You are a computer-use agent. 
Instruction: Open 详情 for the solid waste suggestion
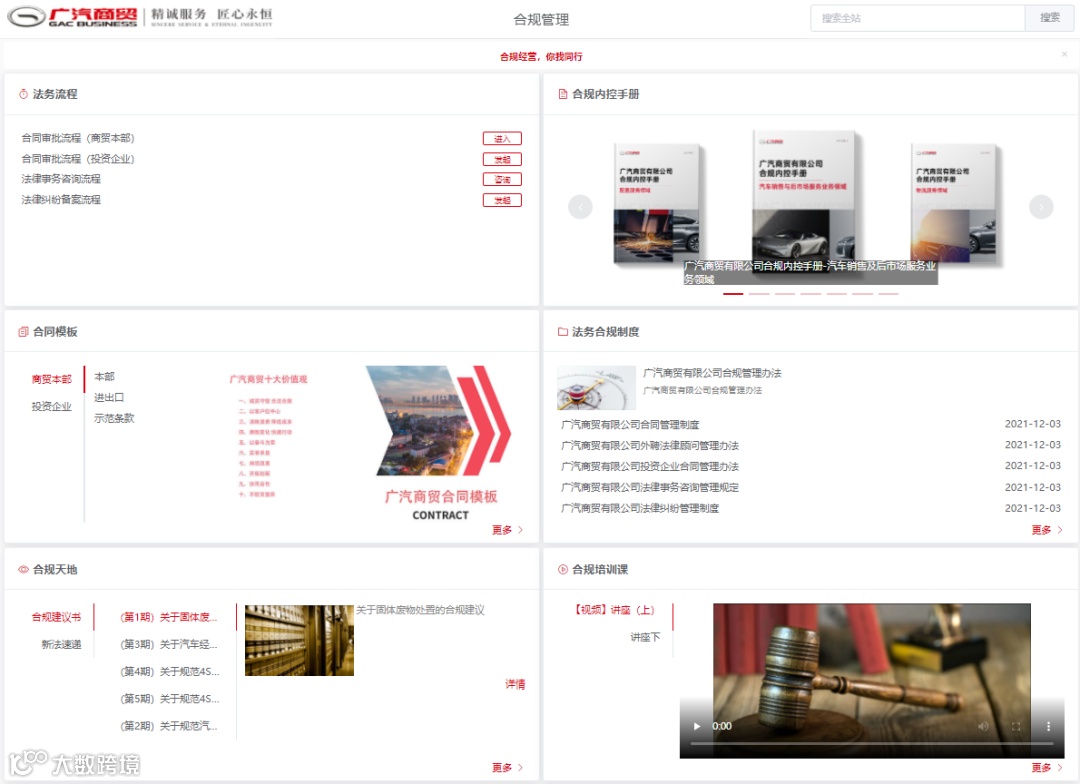pyautogui.click(x=515, y=684)
